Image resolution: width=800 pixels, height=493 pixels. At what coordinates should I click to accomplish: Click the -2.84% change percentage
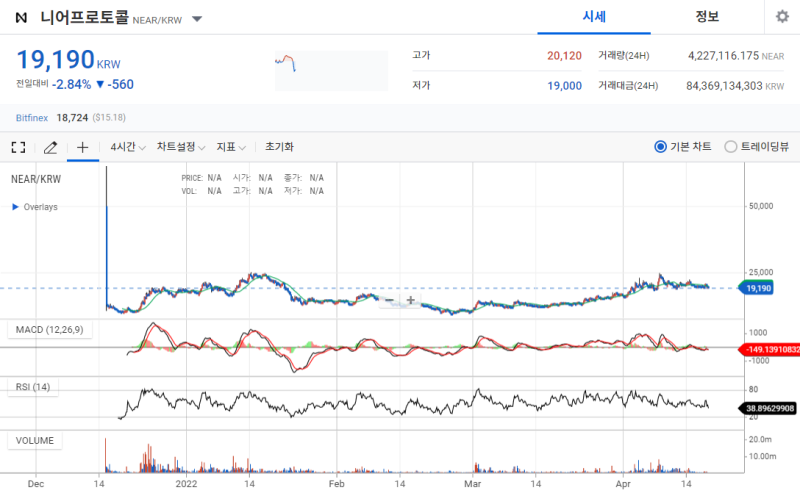click(71, 84)
